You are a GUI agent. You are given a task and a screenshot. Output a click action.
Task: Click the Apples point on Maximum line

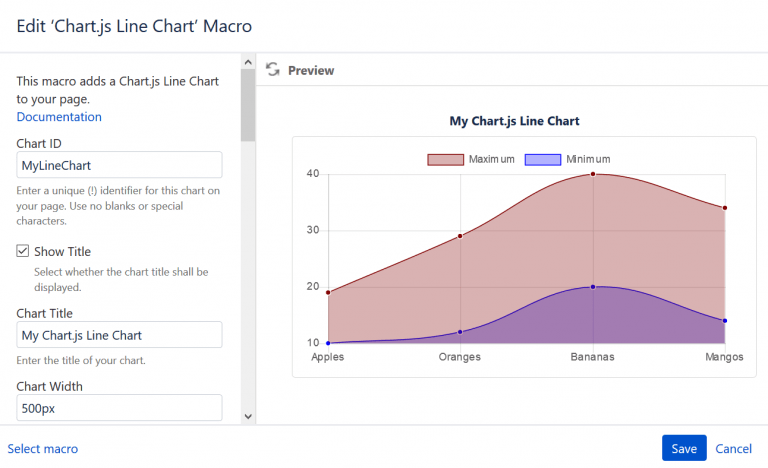(328, 293)
